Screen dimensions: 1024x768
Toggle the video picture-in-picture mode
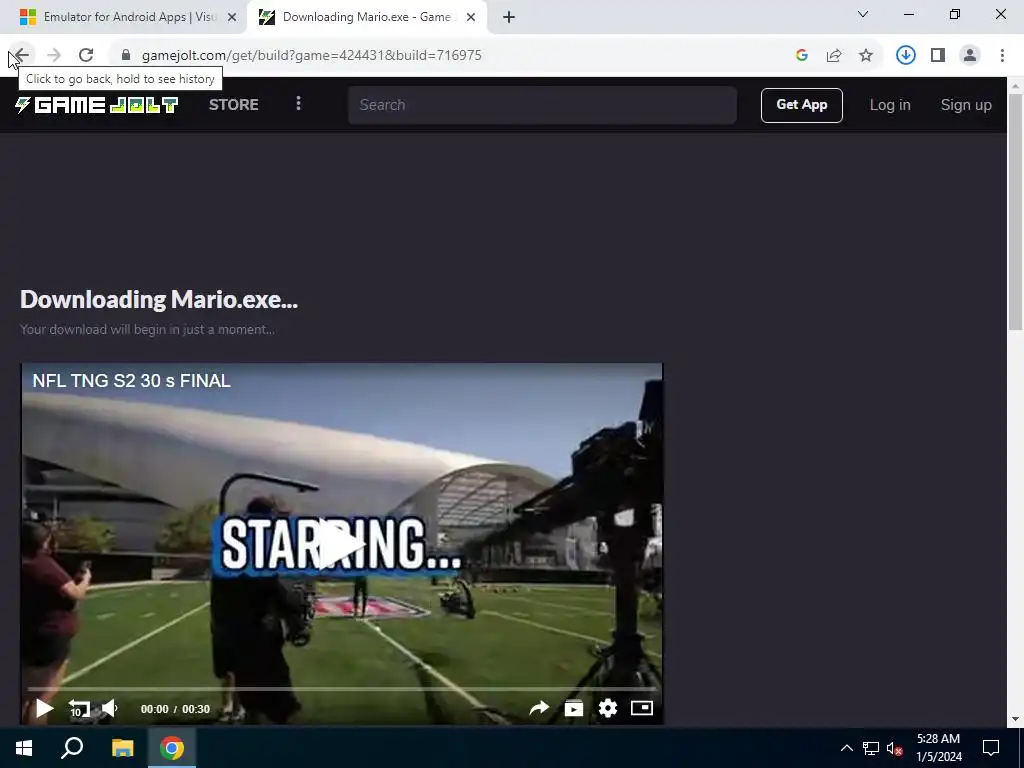(x=642, y=708)
